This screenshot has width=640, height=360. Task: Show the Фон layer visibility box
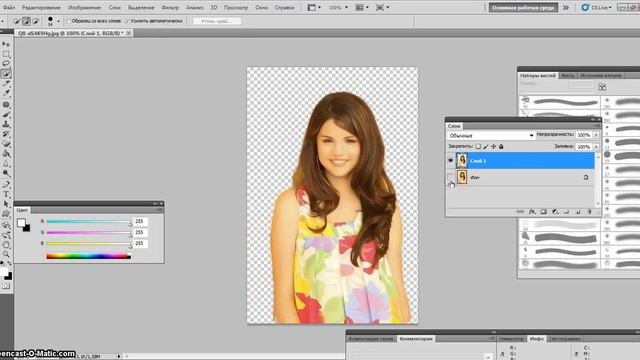tap(451, 178)
